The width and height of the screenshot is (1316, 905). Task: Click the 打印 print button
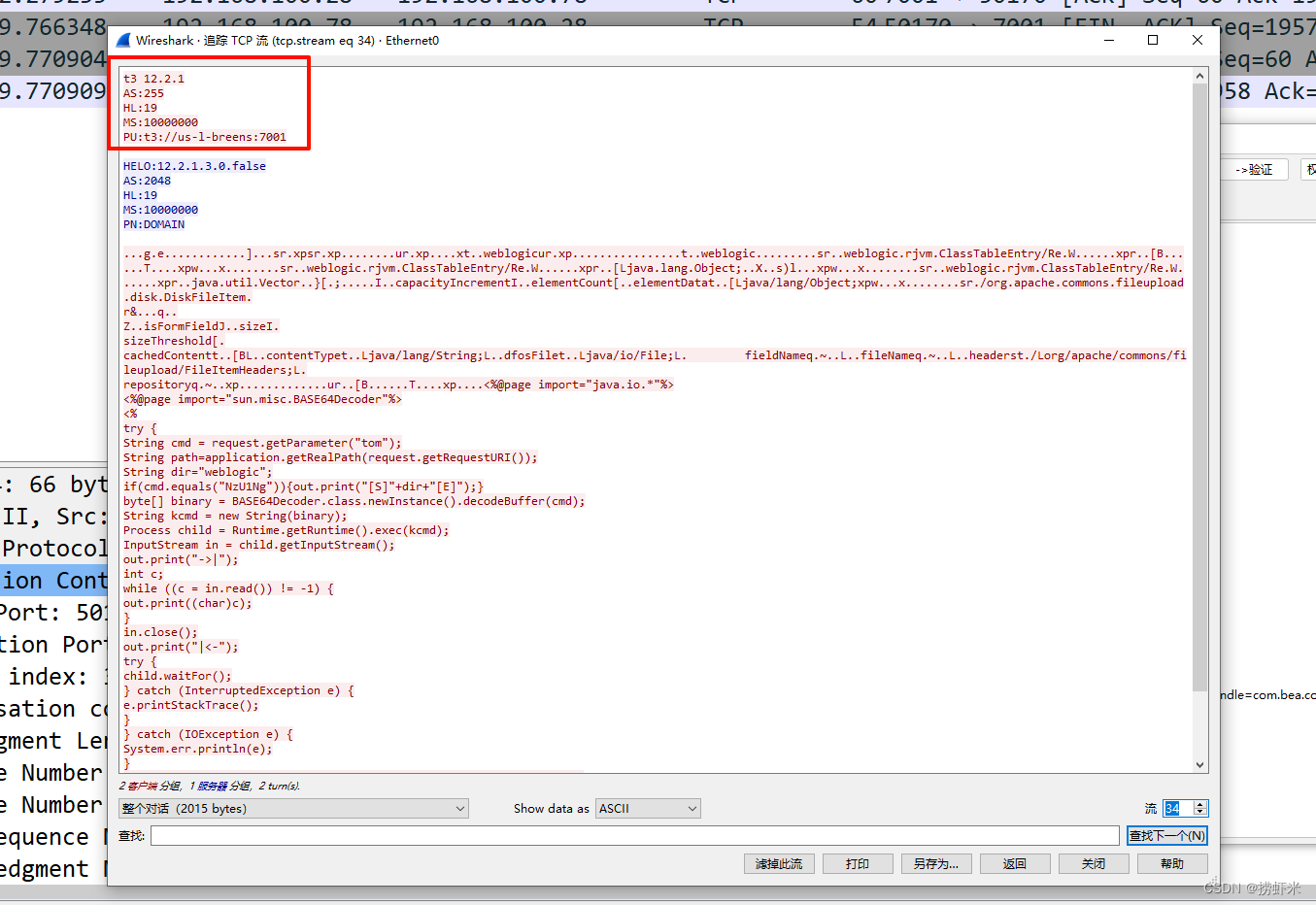[x=858, y=864]
